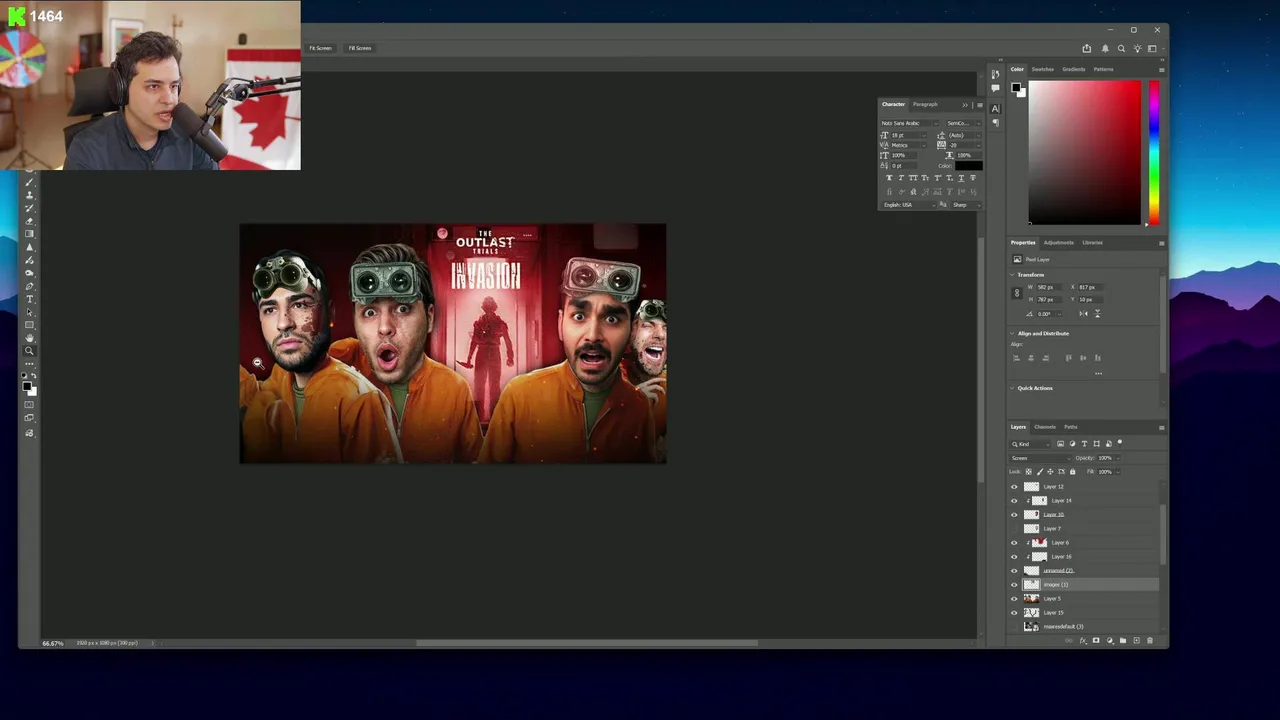
Task: Create a new layer with plus icon
Action: (x=1136, y=640)
